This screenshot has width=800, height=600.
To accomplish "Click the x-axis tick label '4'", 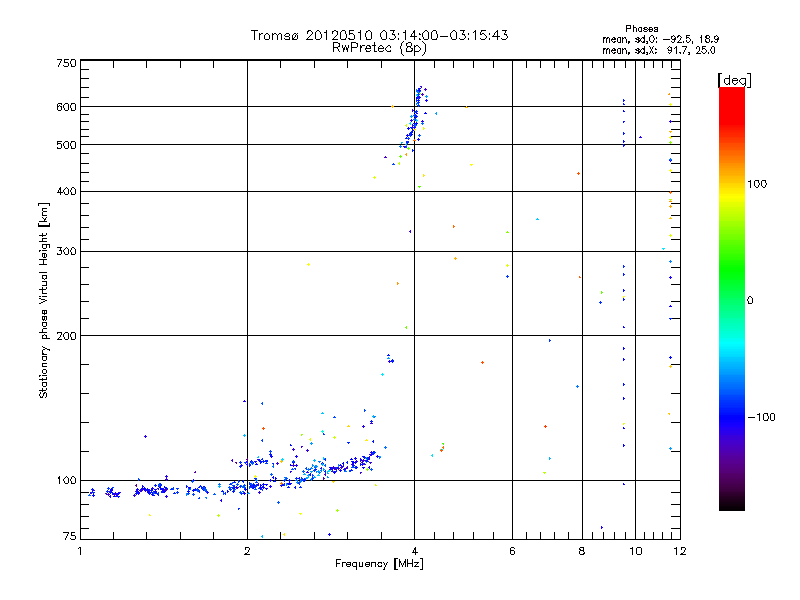I will [414, 551].
